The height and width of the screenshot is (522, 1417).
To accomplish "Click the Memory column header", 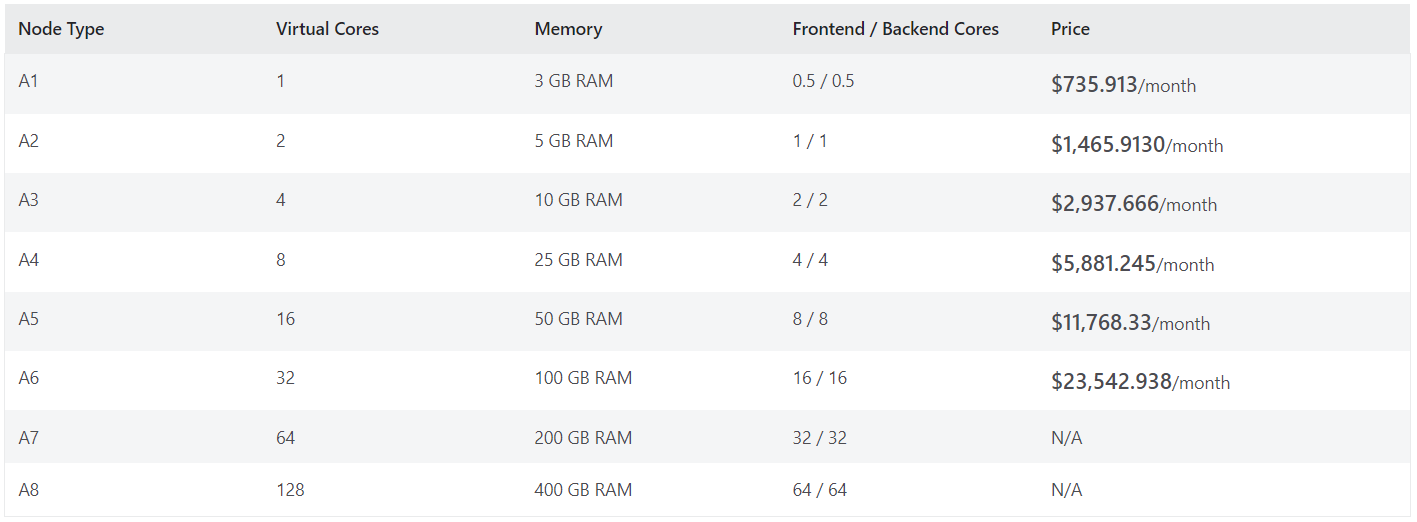I will click(x=568, y=29).
